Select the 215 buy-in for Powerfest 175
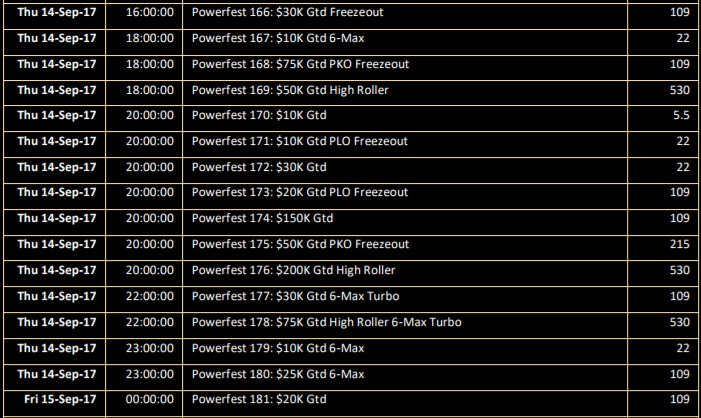The width and height of the screenshot is (701, 418). 680,244
